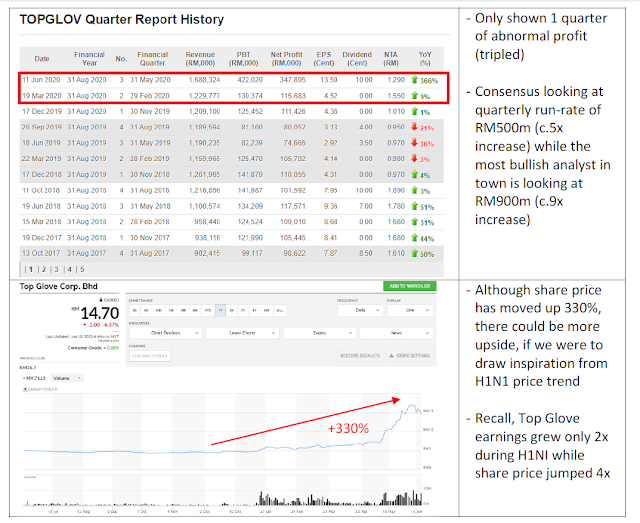Click the red down arrow on the 22 Mar 2019 row

click(x=415, y=158)
